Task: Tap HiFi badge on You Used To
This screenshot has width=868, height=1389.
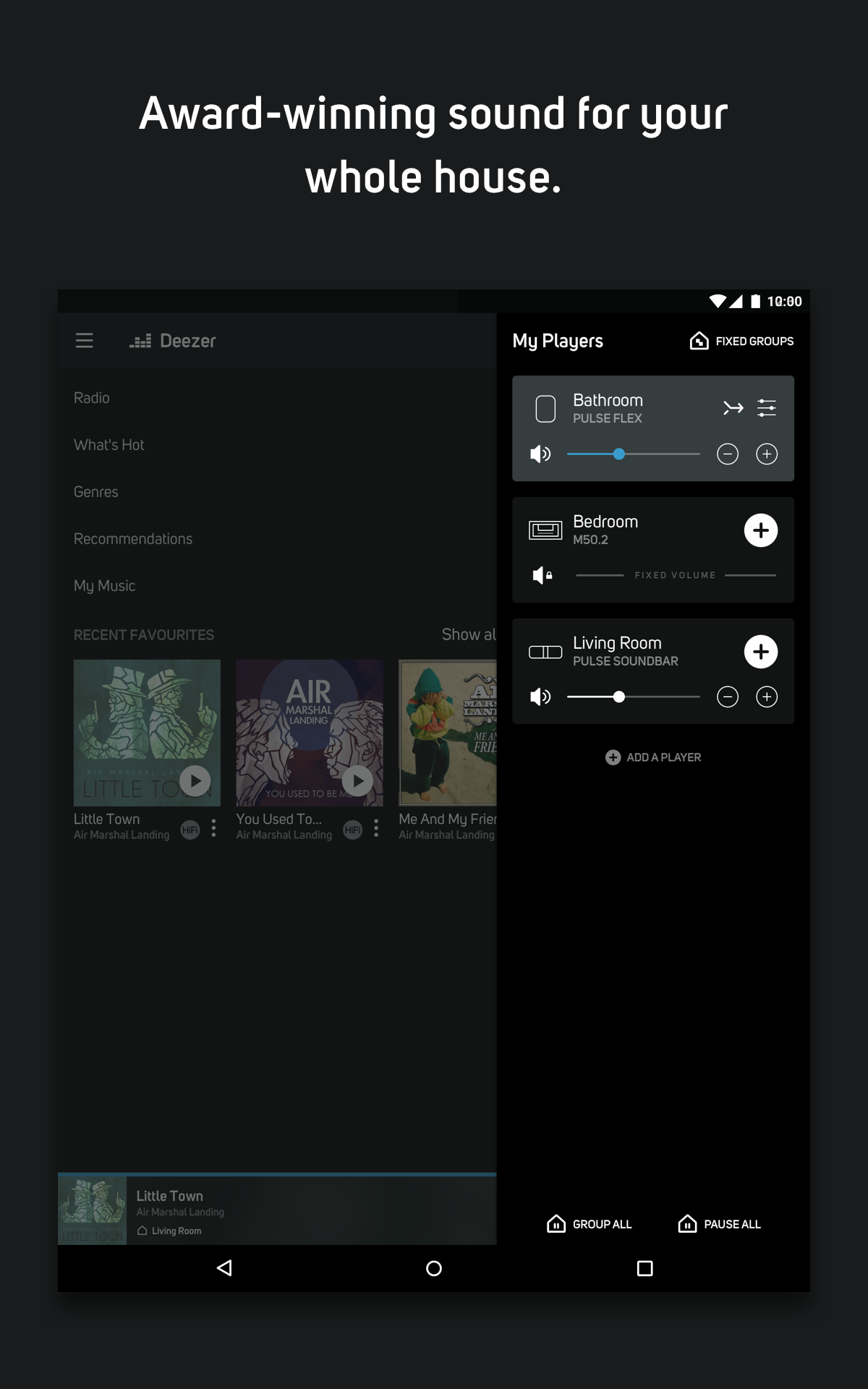Action: 352,830
